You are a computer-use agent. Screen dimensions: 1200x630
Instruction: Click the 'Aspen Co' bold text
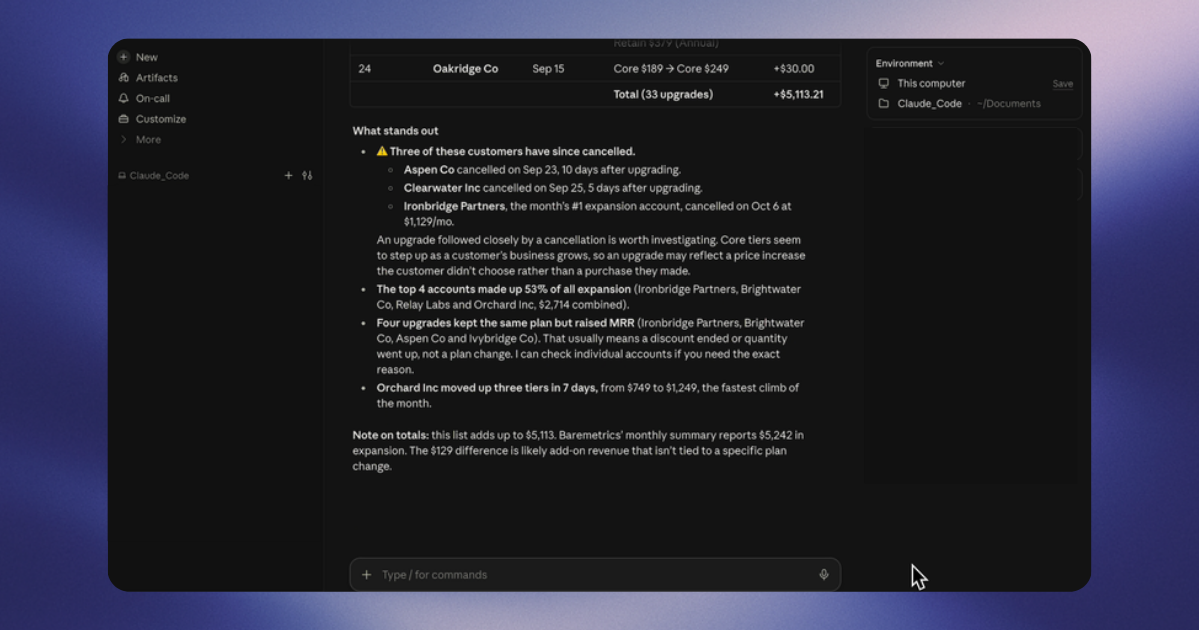429,170
